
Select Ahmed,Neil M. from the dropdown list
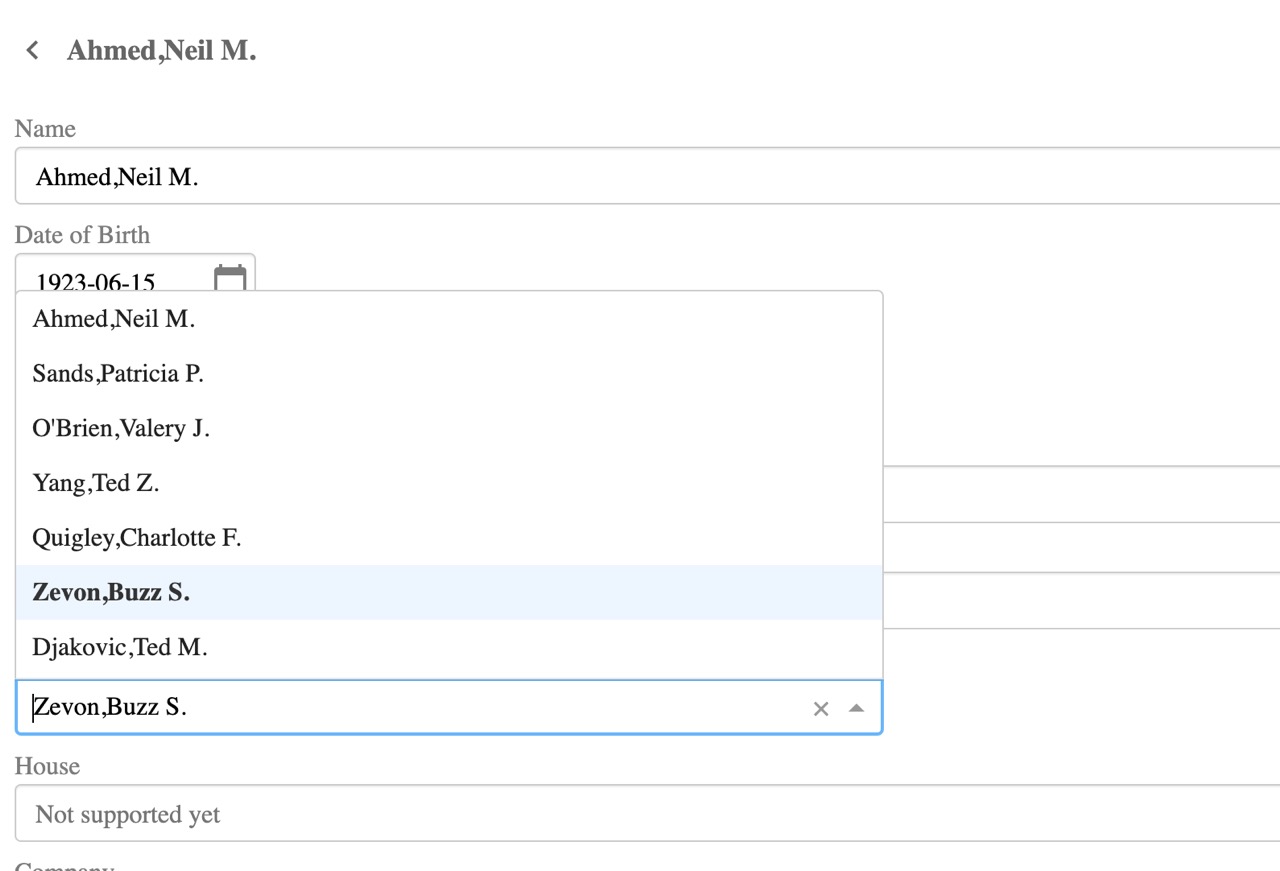113,319
